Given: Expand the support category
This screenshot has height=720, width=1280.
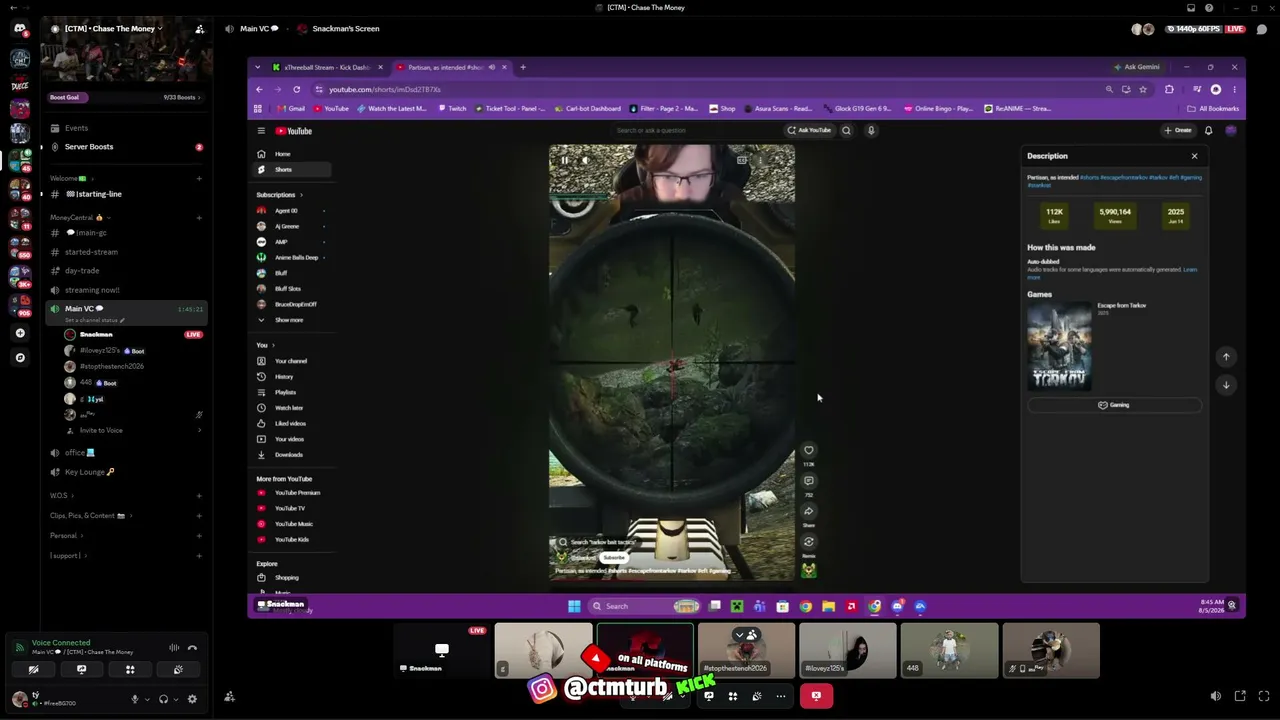Looking at the screenshot, I should tap(67, 555).
